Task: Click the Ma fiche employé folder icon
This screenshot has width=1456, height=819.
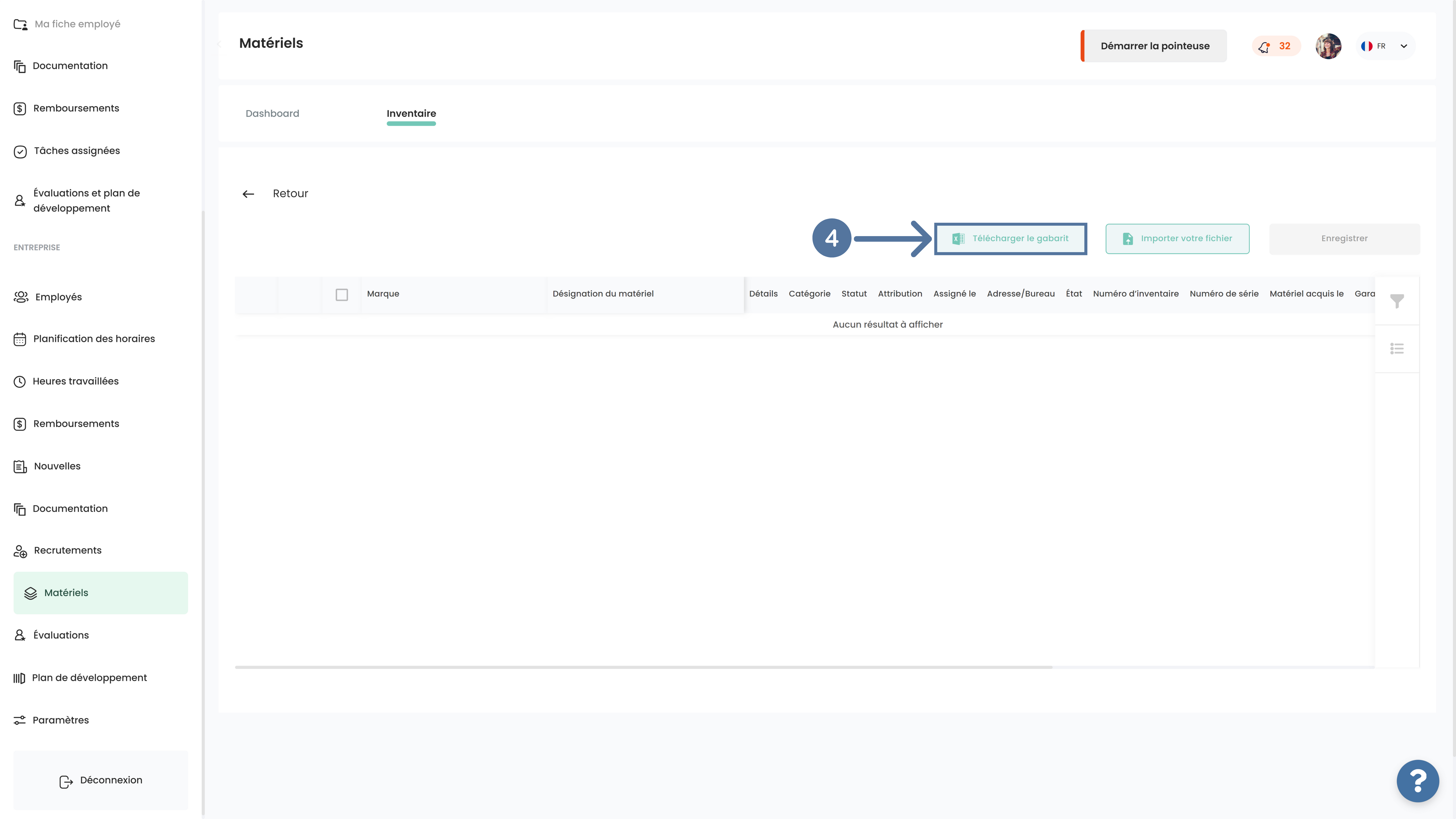Action: [20, 24]
